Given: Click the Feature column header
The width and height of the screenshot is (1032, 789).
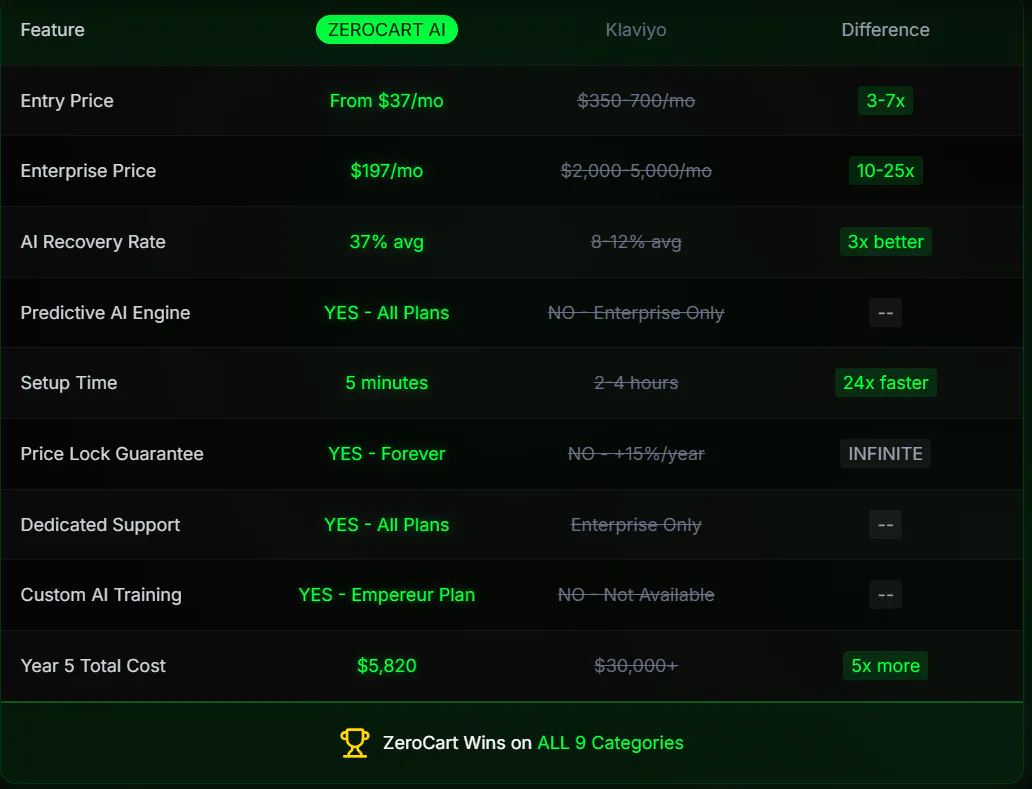Looking at the screenshot, I should pyautogui.click(x=53, y=30).
